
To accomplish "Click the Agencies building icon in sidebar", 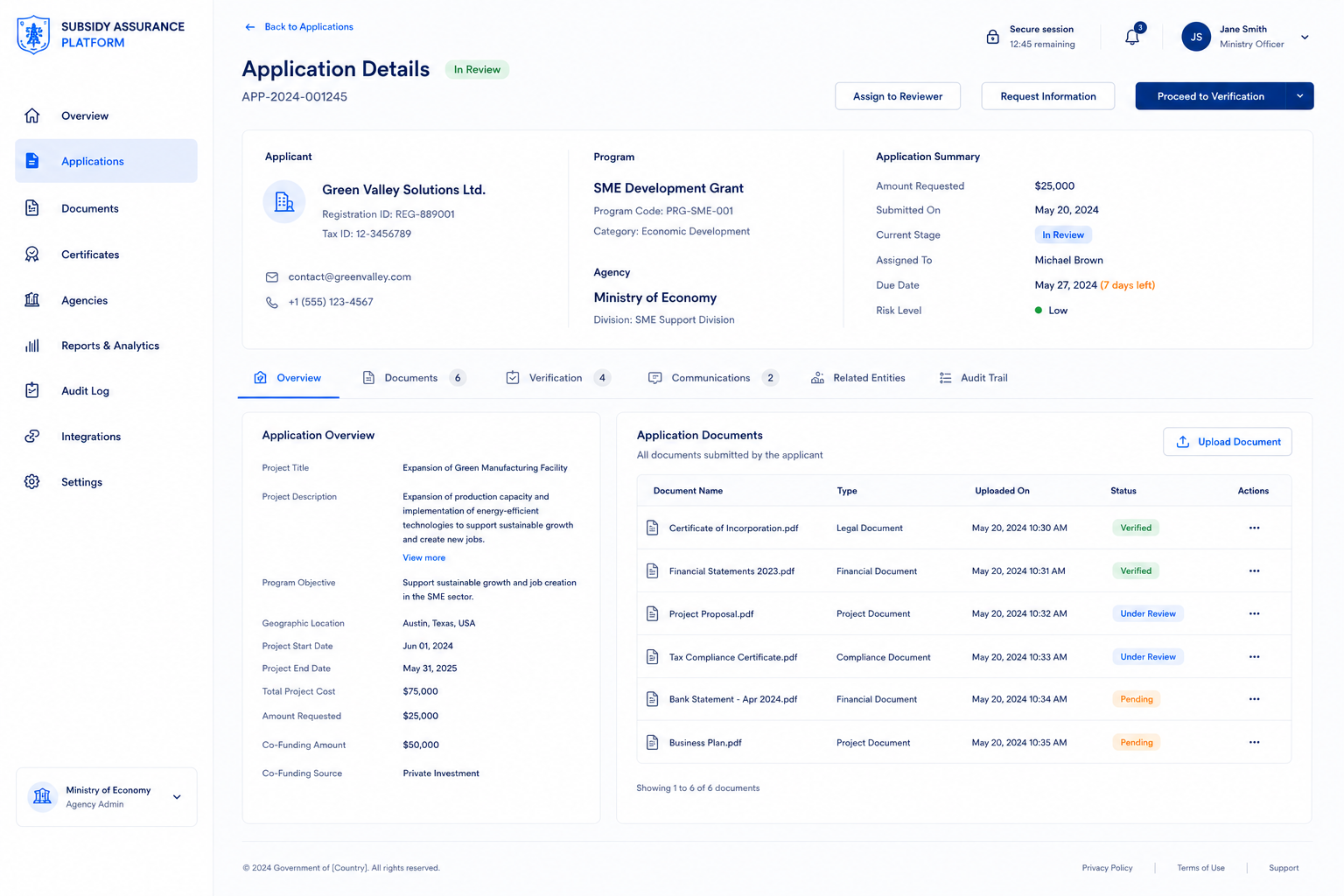I will tap(32, 300).
